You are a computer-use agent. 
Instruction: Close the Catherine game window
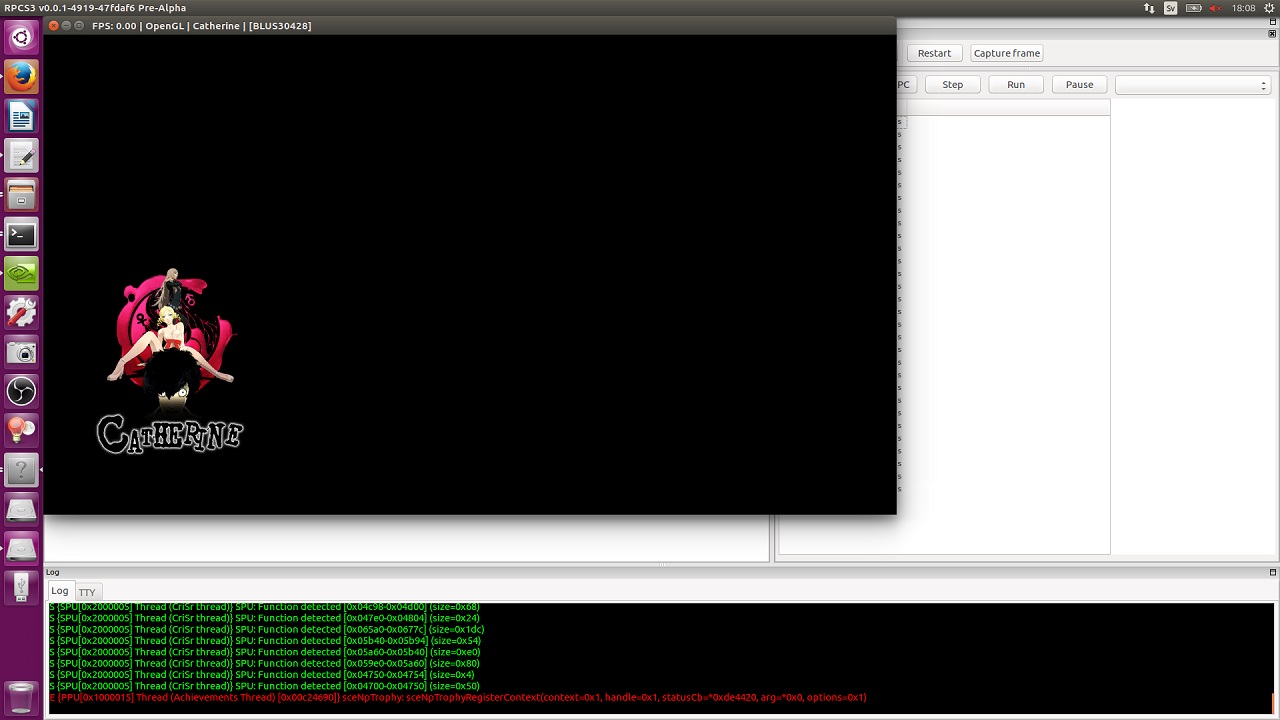tap(54, 25)
